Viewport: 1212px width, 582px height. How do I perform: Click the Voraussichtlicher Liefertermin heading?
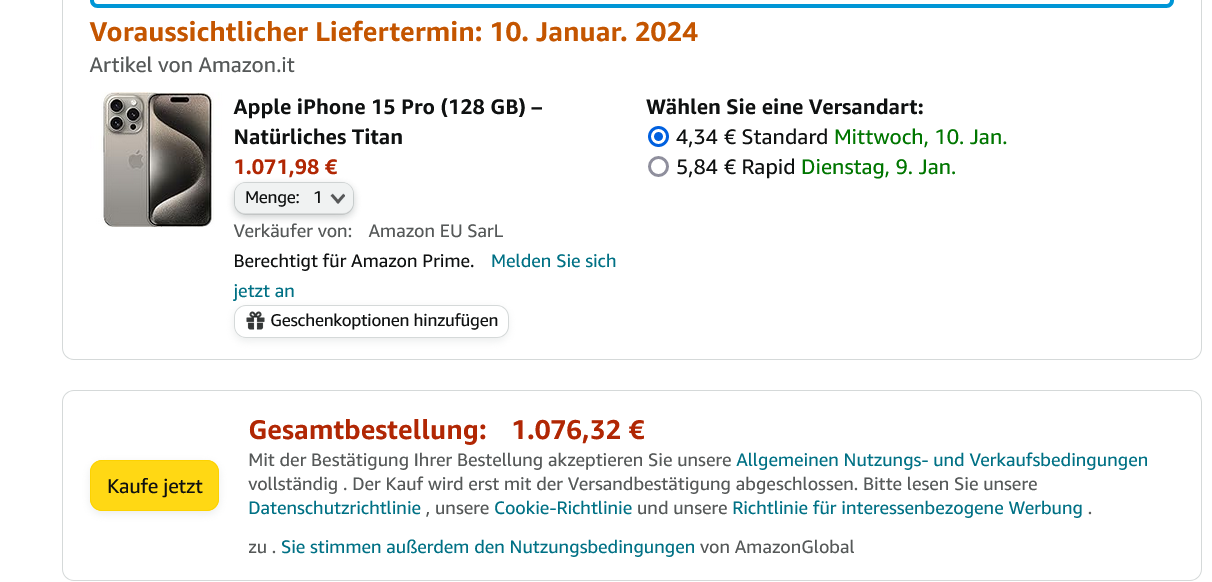(x=394, y=32)
